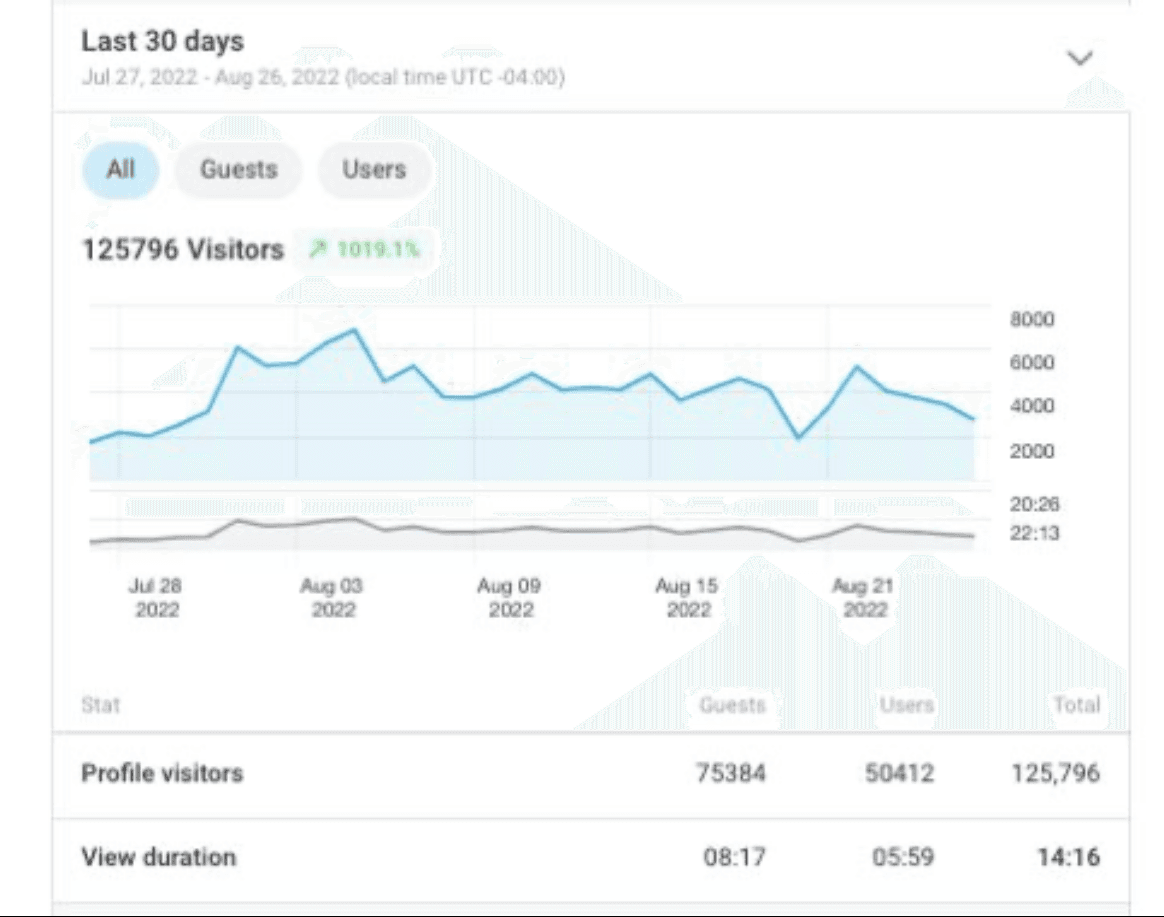Select the View duration row label
Screen dimensions: 1164x917
point(159,857)
